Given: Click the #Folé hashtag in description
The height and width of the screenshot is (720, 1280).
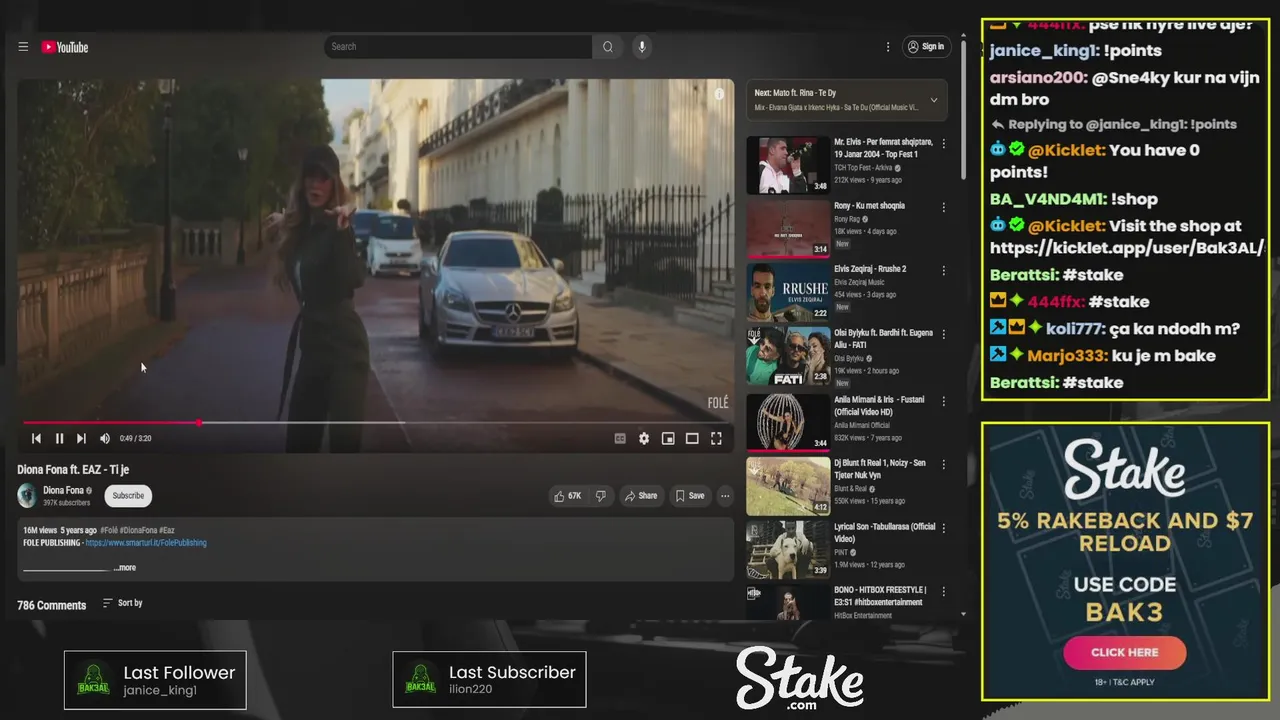Looking at the screenshot, I should (109, 530).
